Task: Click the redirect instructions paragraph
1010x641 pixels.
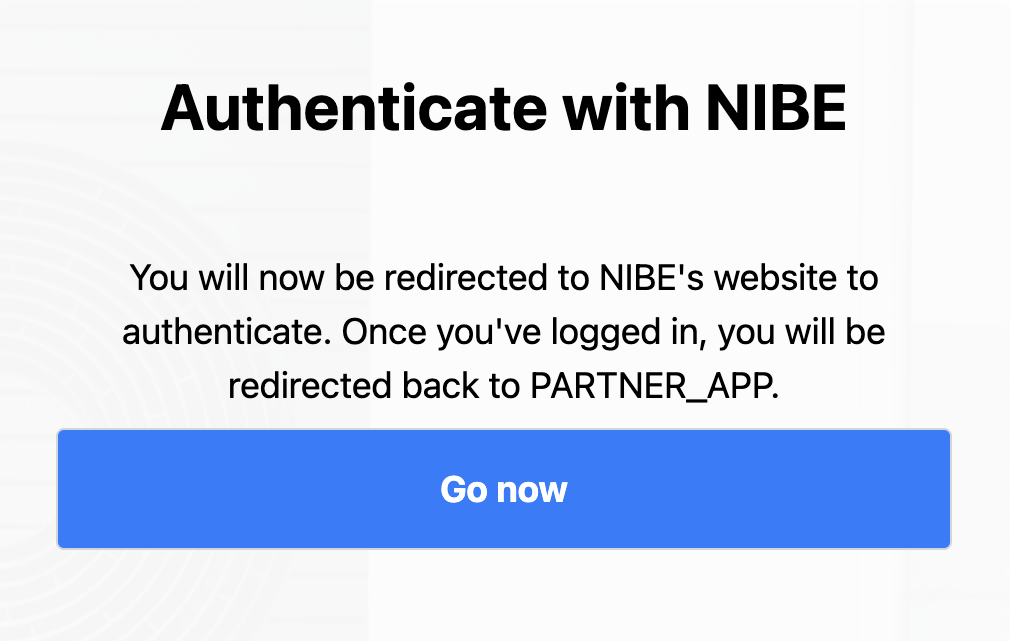Action: [x=504, y=332]
